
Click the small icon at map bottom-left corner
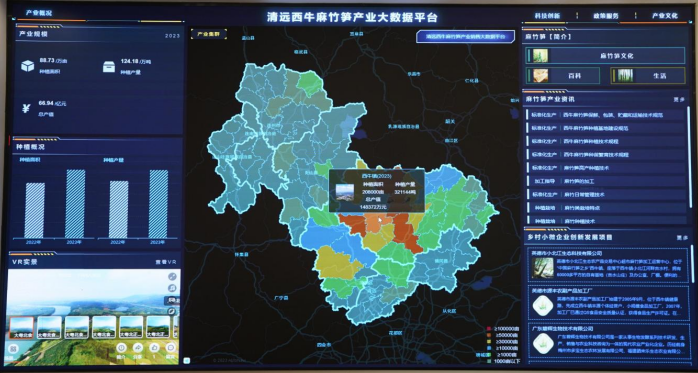point(187,360)
